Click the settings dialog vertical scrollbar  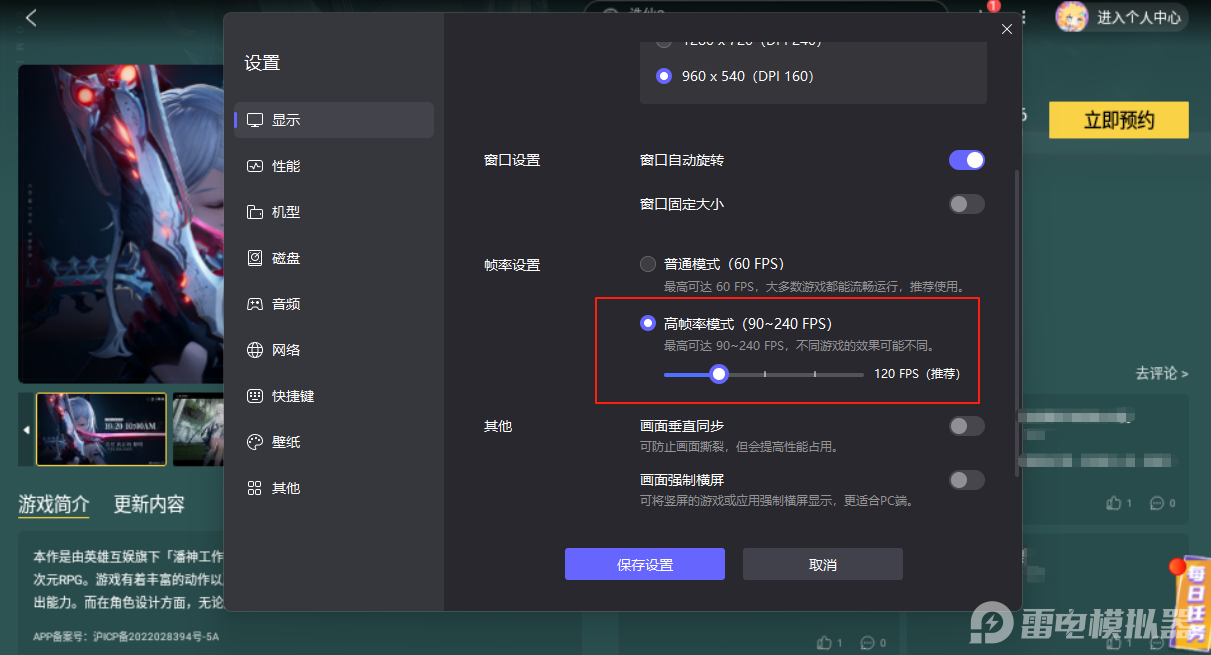point(1018,323)
